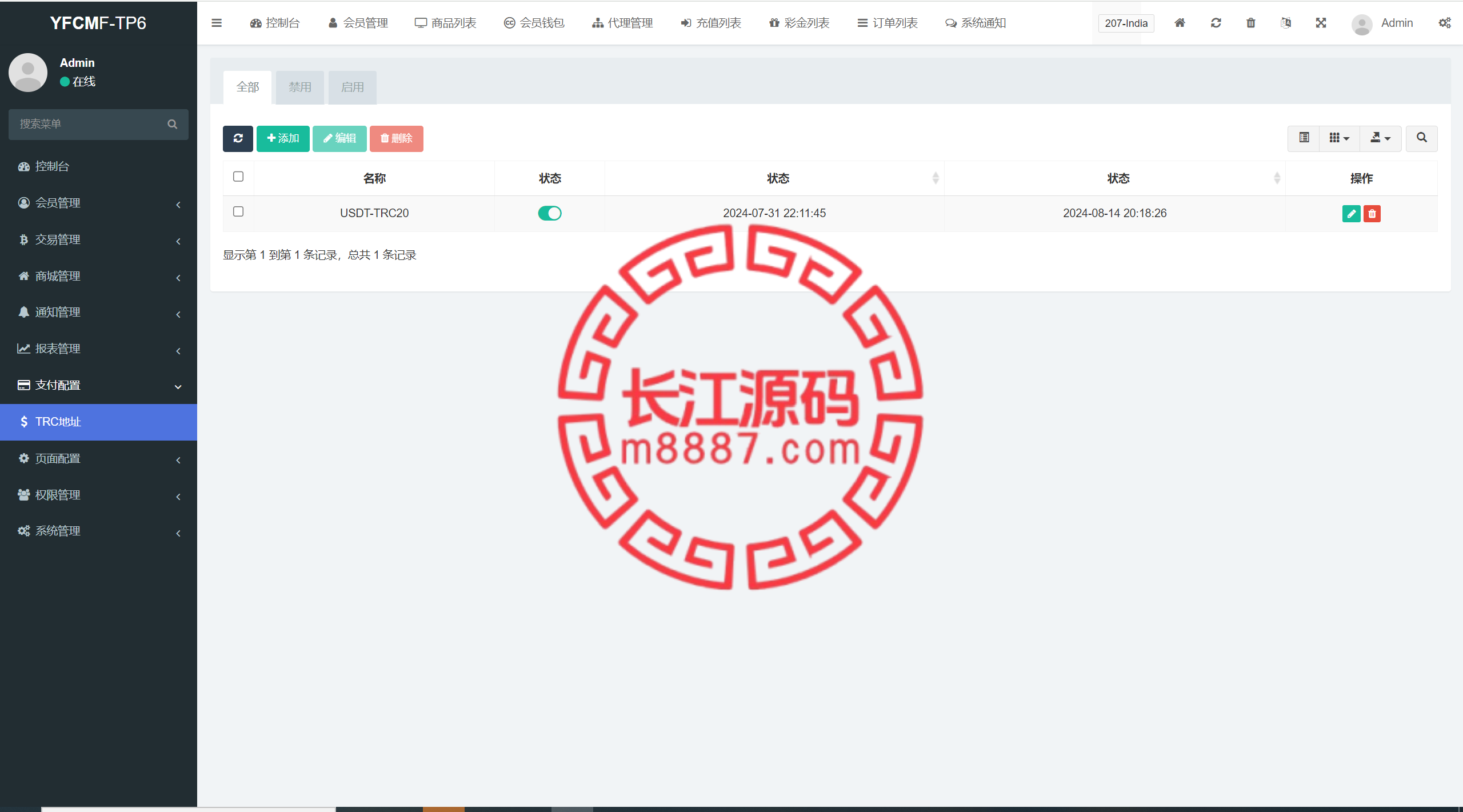Click the 207-India label button

pos(1126,23)
